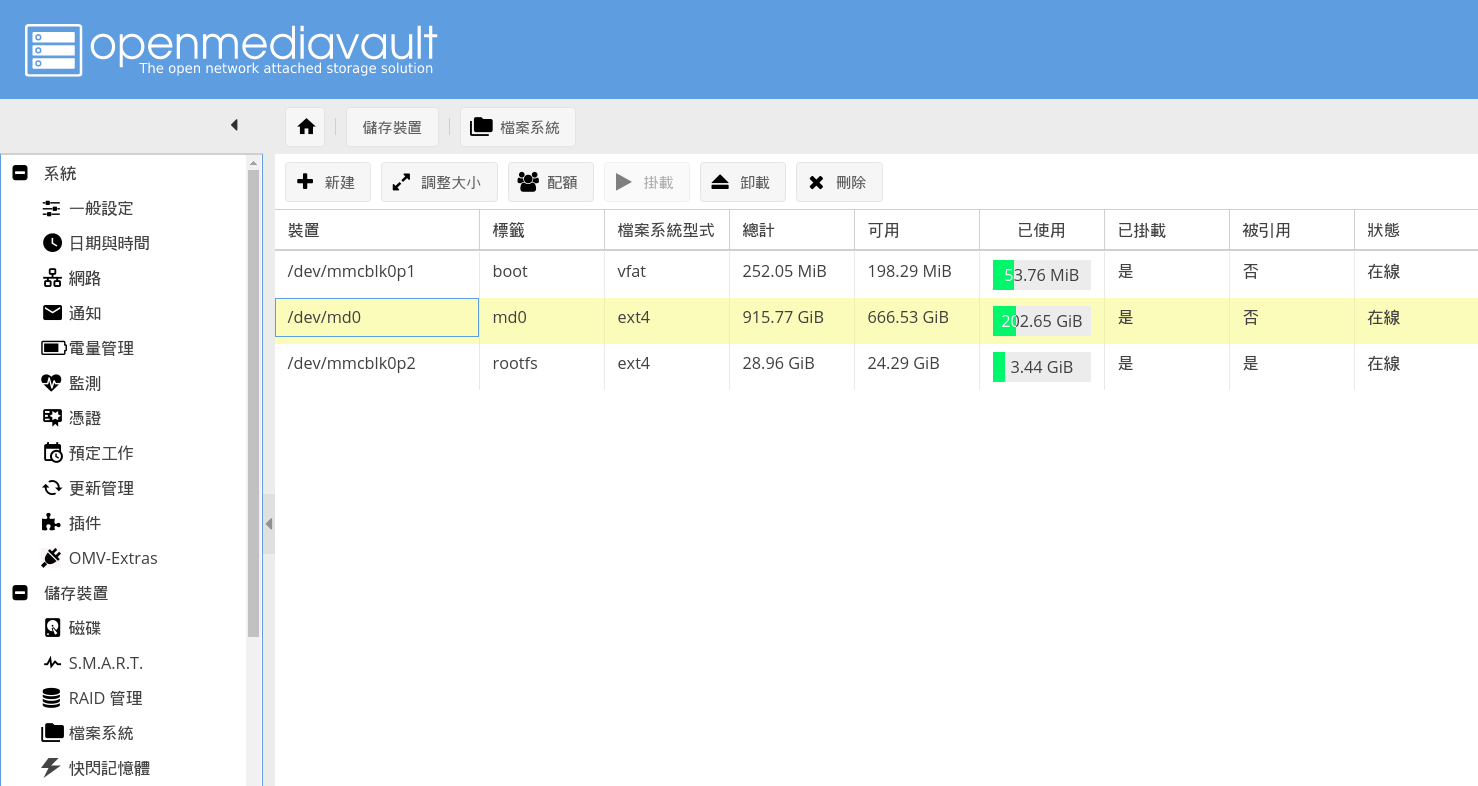Go to 電量管理 power management
The image size is (1478, 786).
pyautogui.click(x=100, y=348)
